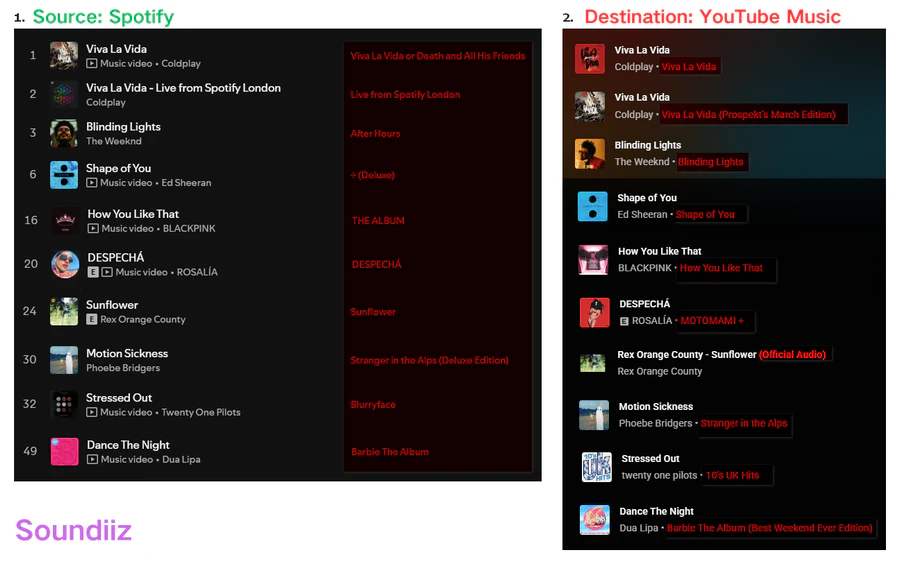The width and height of the screenshot is (900, 562).
Task: Select Rex Orange County - Sunflower (Official Audio) track
Action: pyautogui.click(x=721, y=355)
